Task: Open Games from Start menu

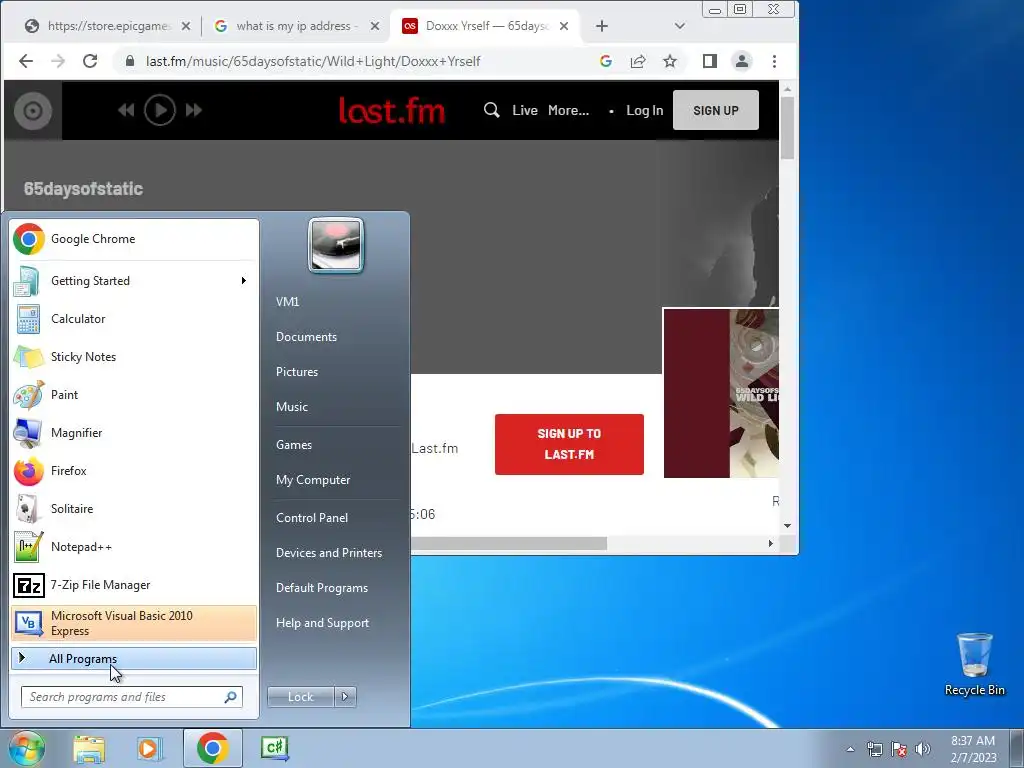Action: pos(294,445)
